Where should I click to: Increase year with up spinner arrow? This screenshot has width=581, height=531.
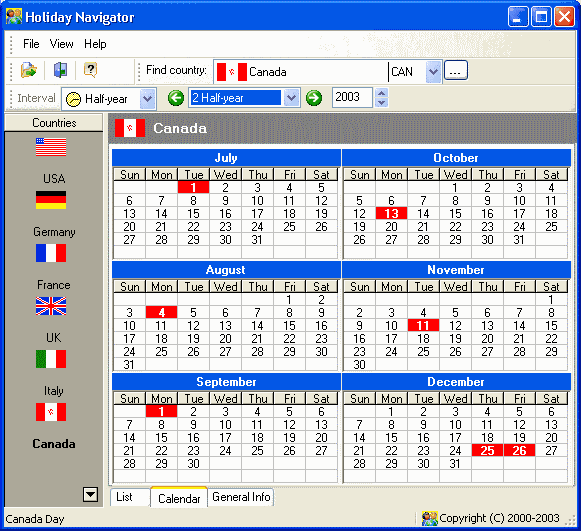(x=382, y=93)
